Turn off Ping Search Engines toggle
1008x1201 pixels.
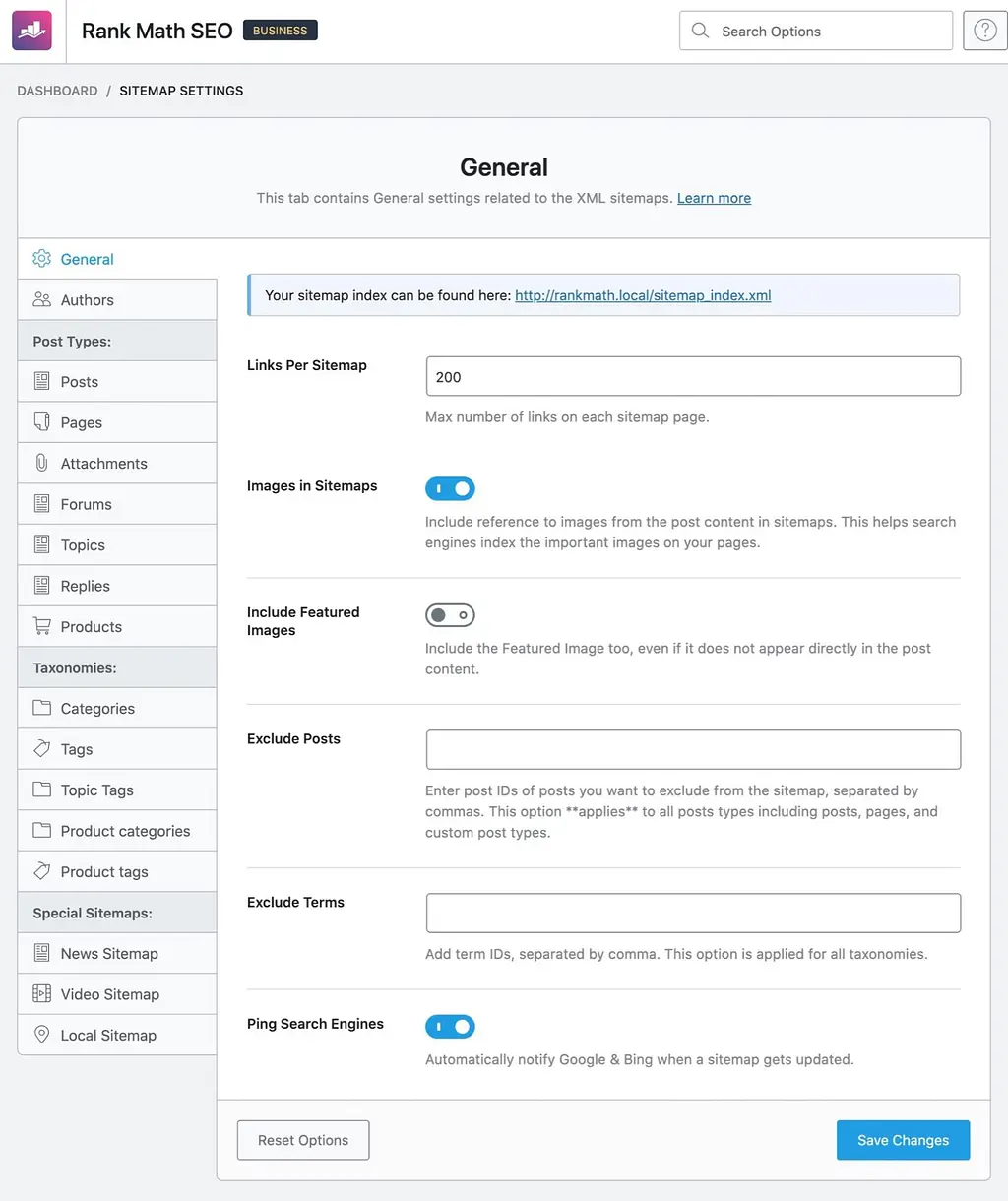coord(450,1027)
